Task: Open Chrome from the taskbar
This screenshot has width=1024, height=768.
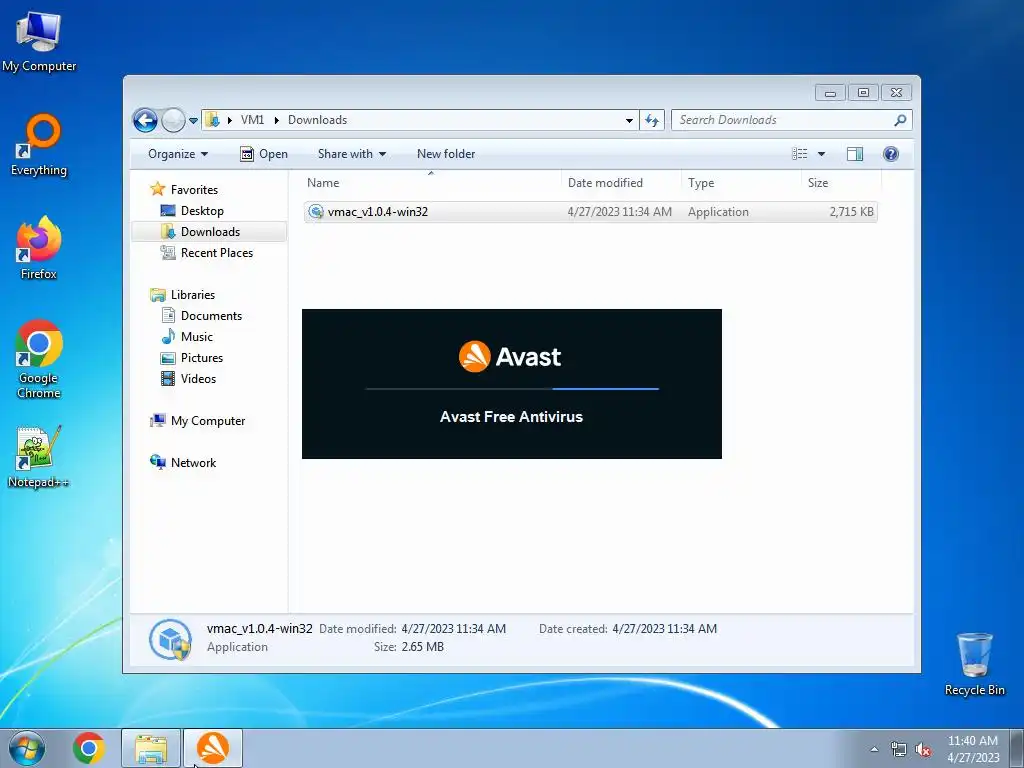Action: [89, 748]
